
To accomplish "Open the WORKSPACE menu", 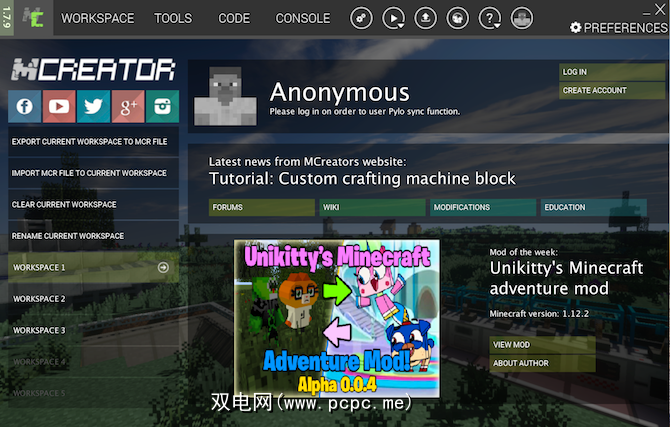I will click(97, 18).
